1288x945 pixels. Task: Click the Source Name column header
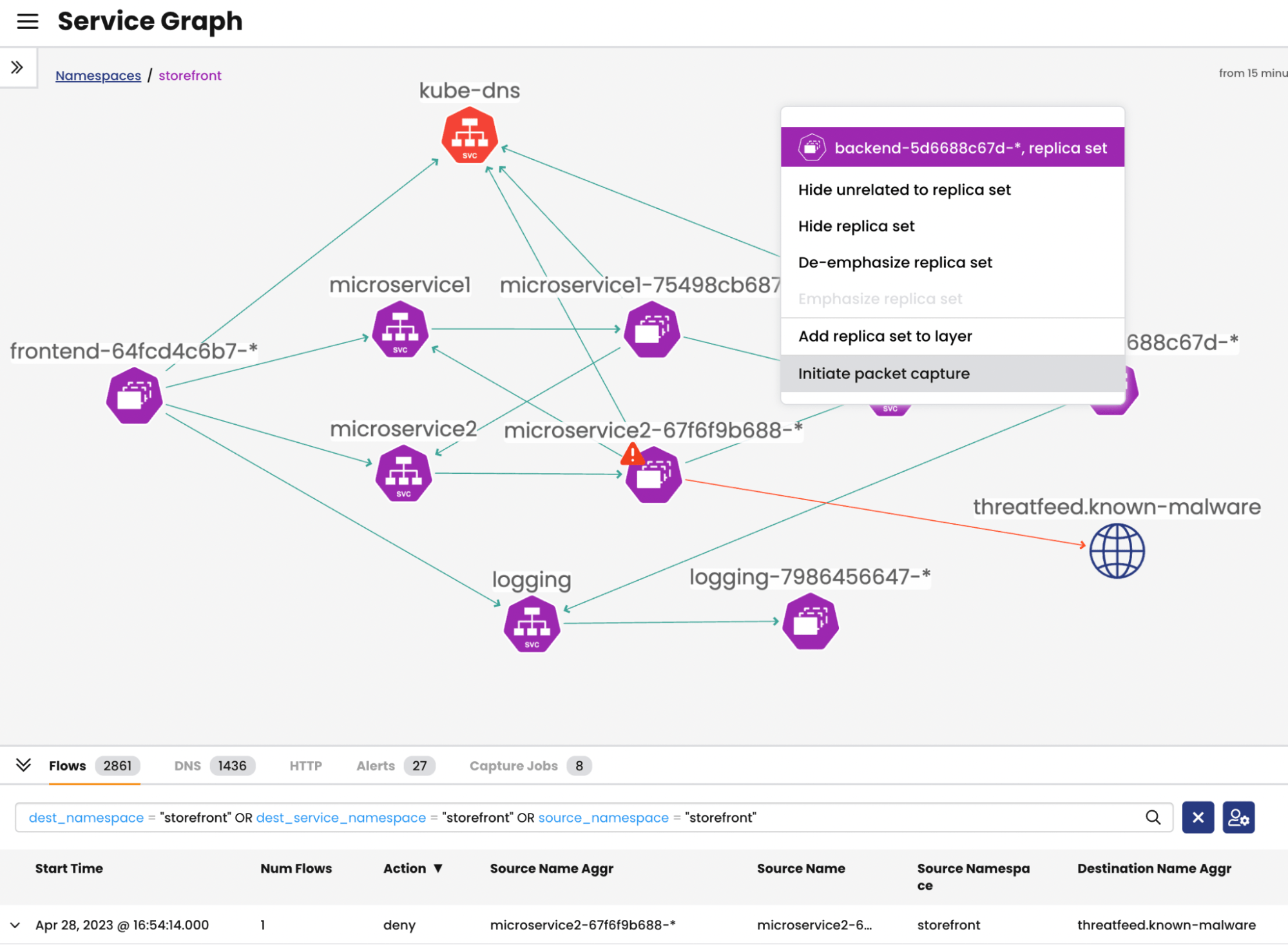801,868
